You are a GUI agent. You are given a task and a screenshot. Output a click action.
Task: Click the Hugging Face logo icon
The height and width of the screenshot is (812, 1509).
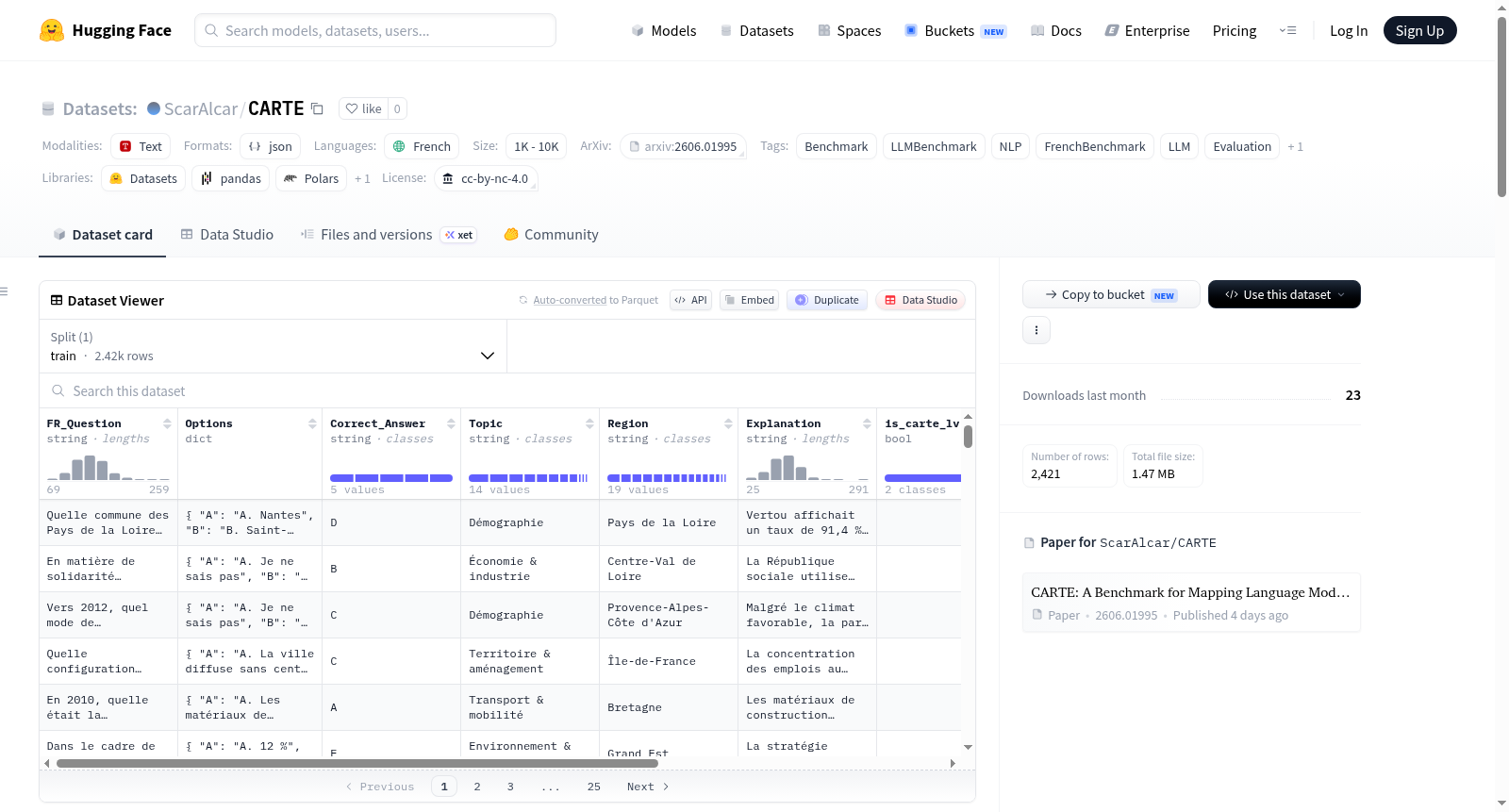(x=52, y=30)
